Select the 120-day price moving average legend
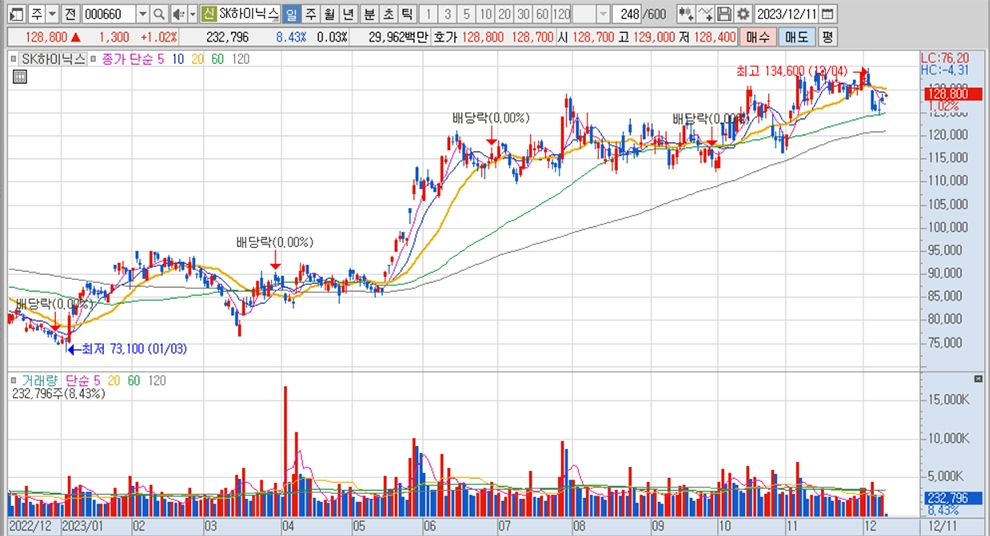 [241, 59]
